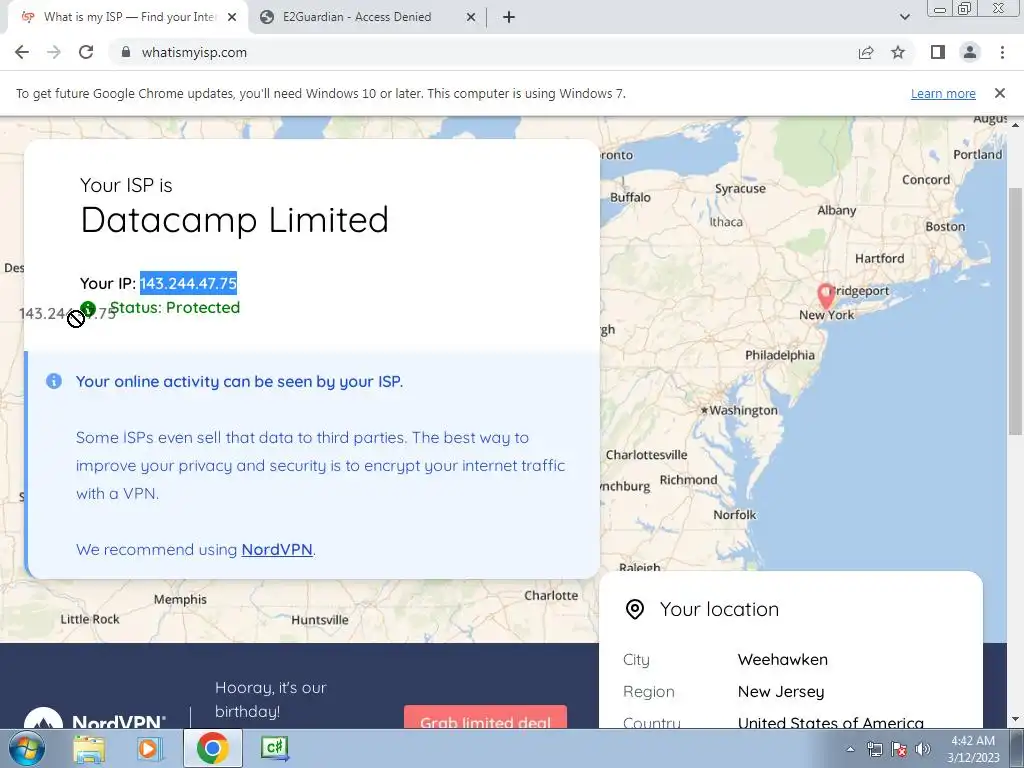Click scrollbar down arrow
The height and width of the screenshot is (768, 1024).
point(1014,720)
